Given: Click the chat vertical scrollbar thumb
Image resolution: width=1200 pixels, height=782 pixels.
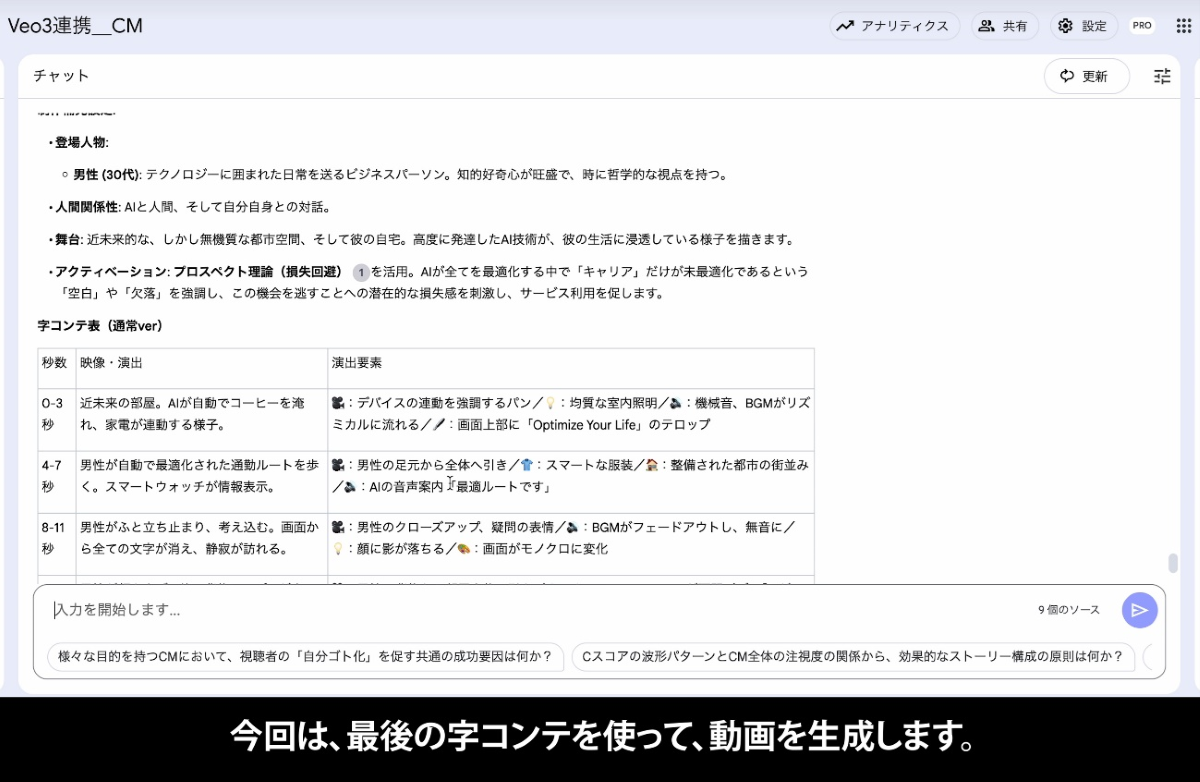Looking at the screenshot, I should tap(1173, 563).
